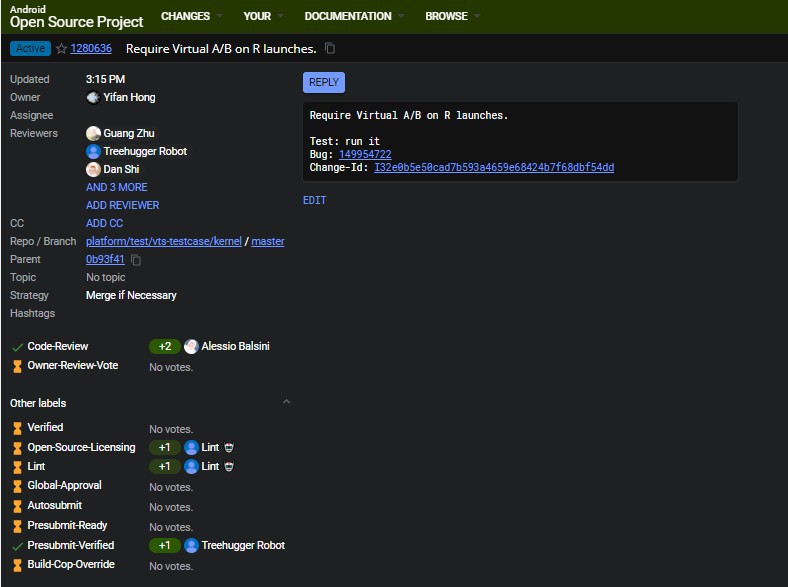Click reviewer name Dan Shi

(121, 169)
